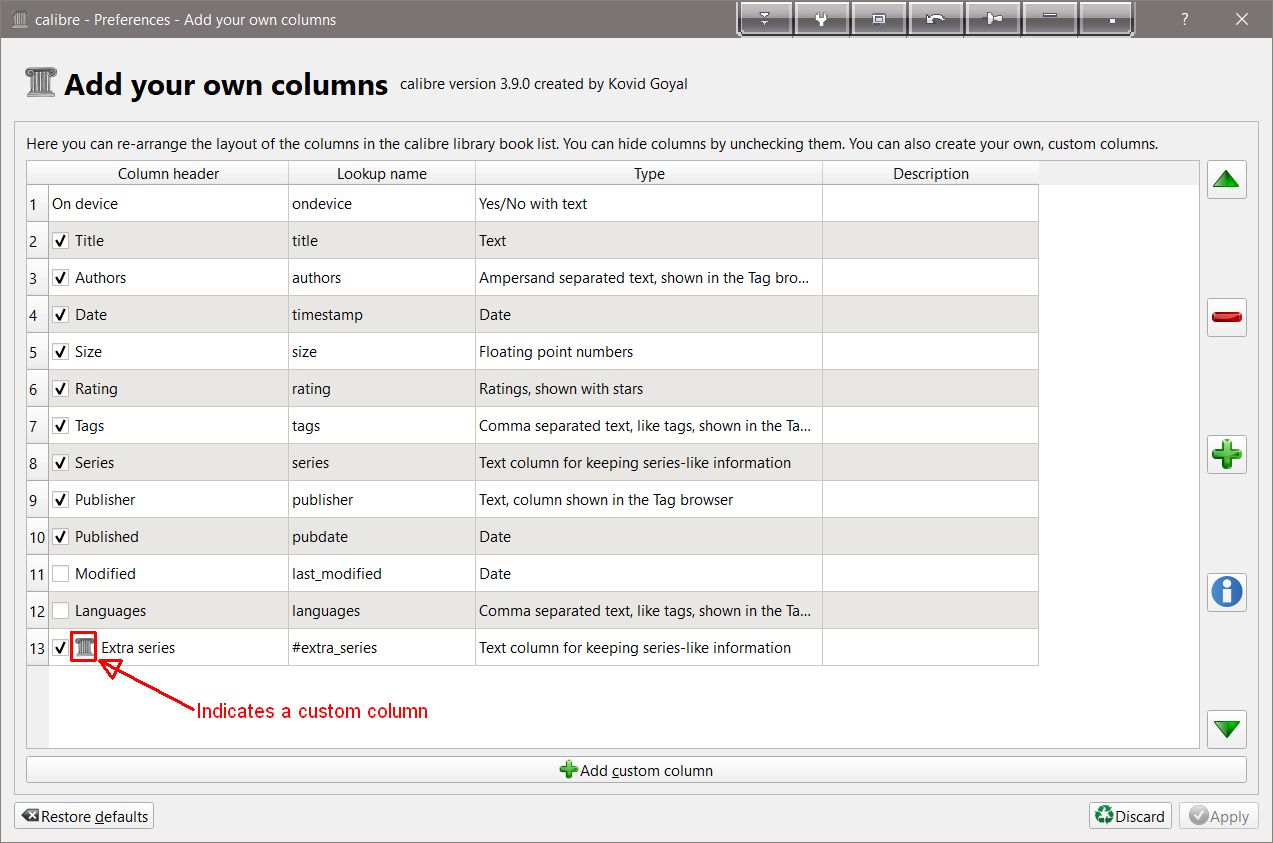Click 'Yes/No with text' type cell
The image size is (1273, 843).
pyautogui.click(x=649, y=204)
